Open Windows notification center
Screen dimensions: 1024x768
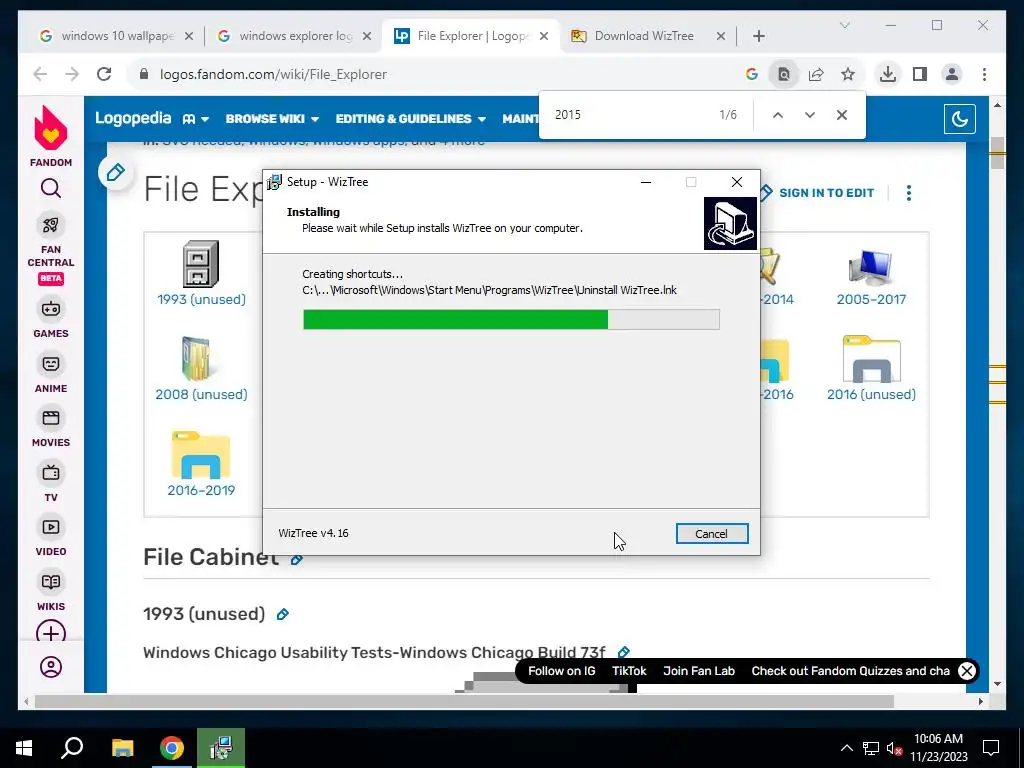point(991,748)
